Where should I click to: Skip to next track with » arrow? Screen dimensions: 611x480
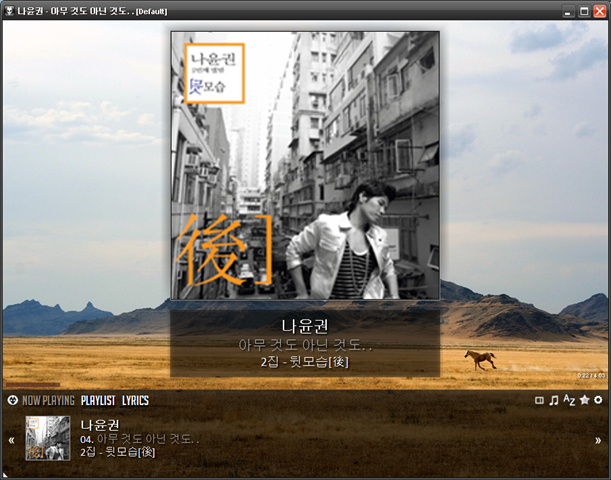(x=598, y=440)
